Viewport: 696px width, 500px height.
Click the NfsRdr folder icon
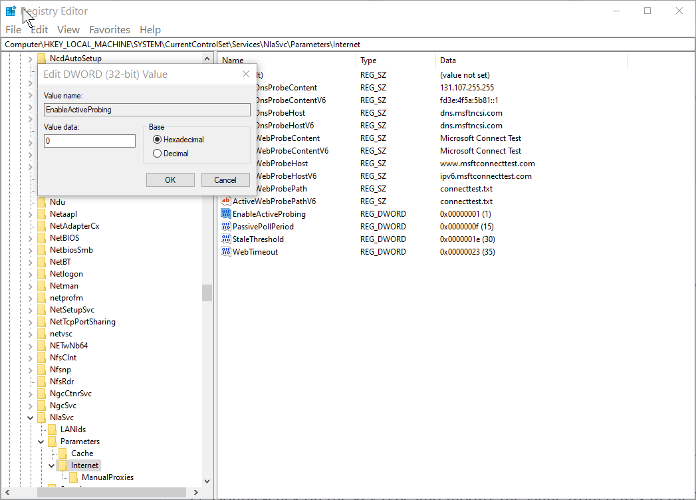click(41, 381)
